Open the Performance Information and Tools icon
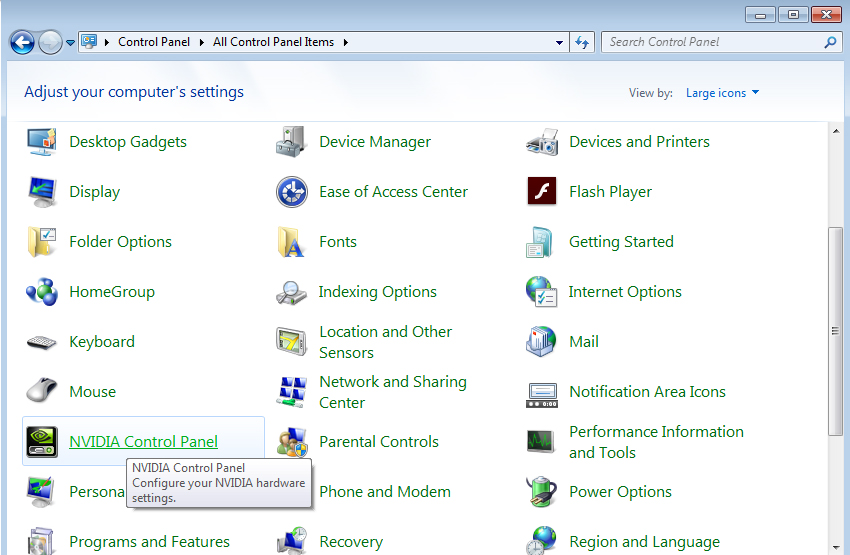The width and height of the screenshot is (850, 555). [x=541, y=441]
